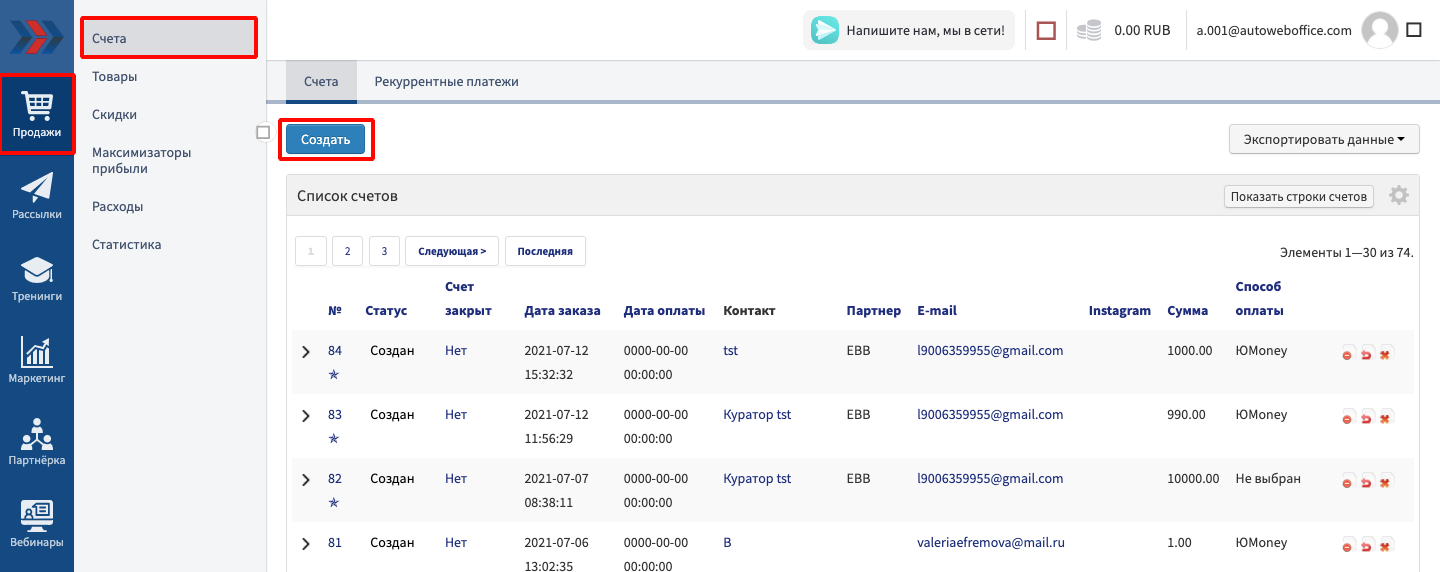Open the Рассылки section in sidebar
Screen dimensions: 1440x572
click(x=37, y=196)
